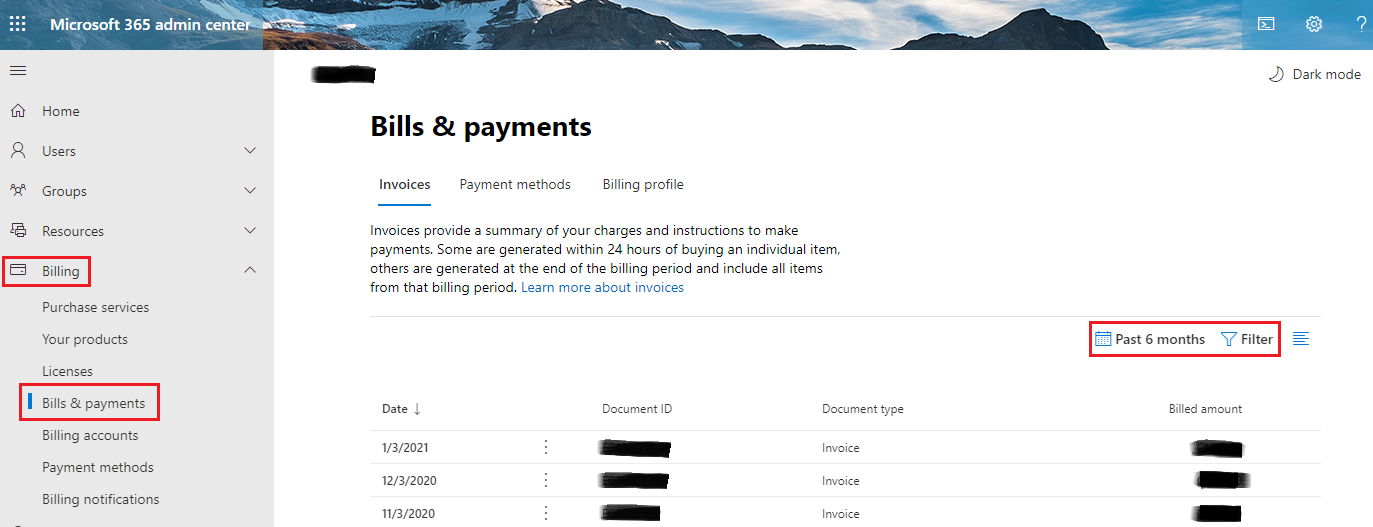
Task: Click the Users person icon
Action: [17, 151]
